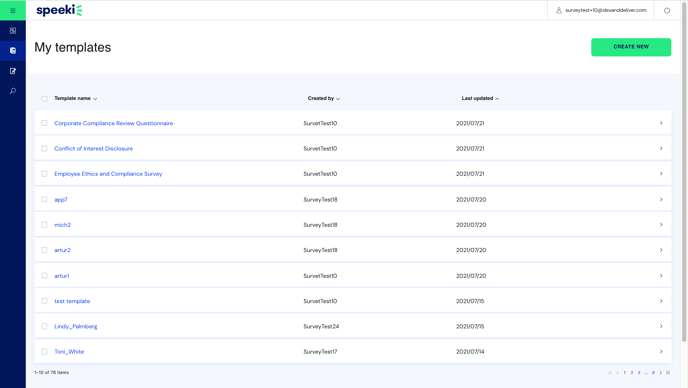The image size is (688, 388).
Task: Click the 2021/07/14 date cell
Action: [x=470, y=352]
